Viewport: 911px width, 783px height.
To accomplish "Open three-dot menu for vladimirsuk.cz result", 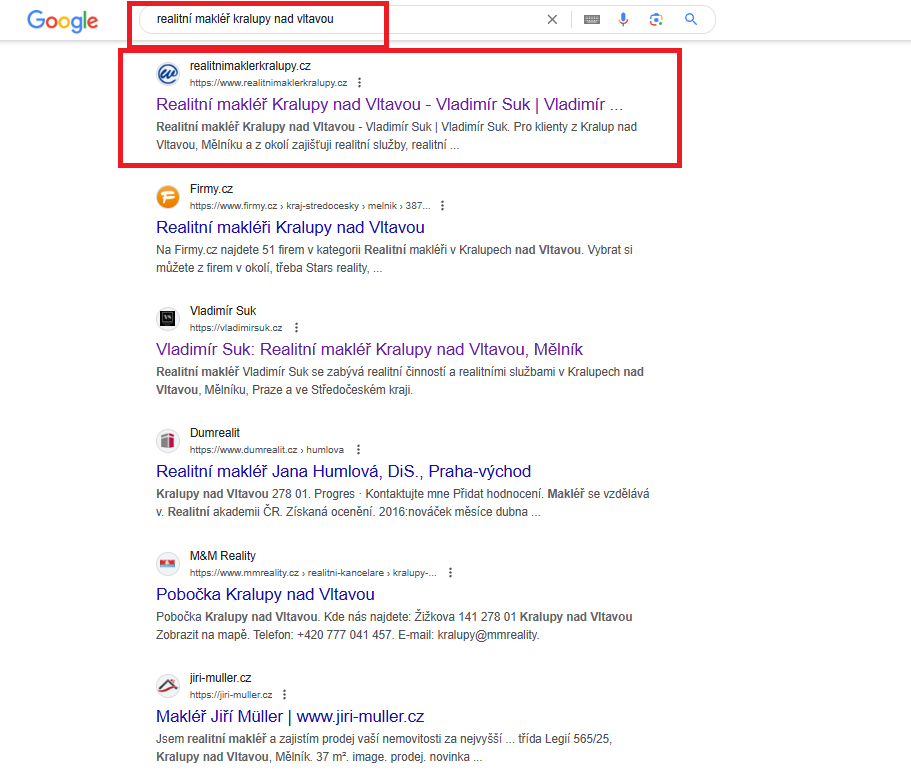I will (x=296, y=328).
